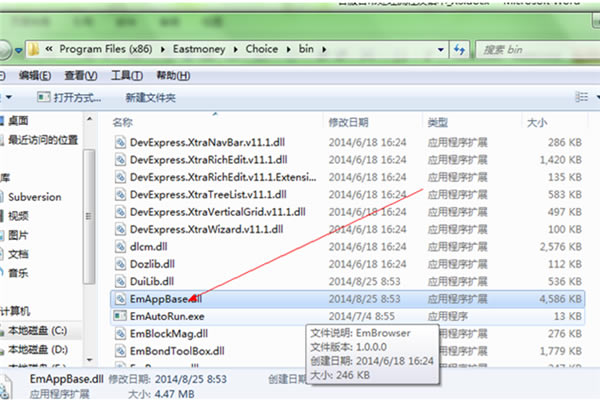The width and height of the screenshot is (600, 401).
Task: Click the navigation pane scrollbar thumb
Action: (89, 217)
